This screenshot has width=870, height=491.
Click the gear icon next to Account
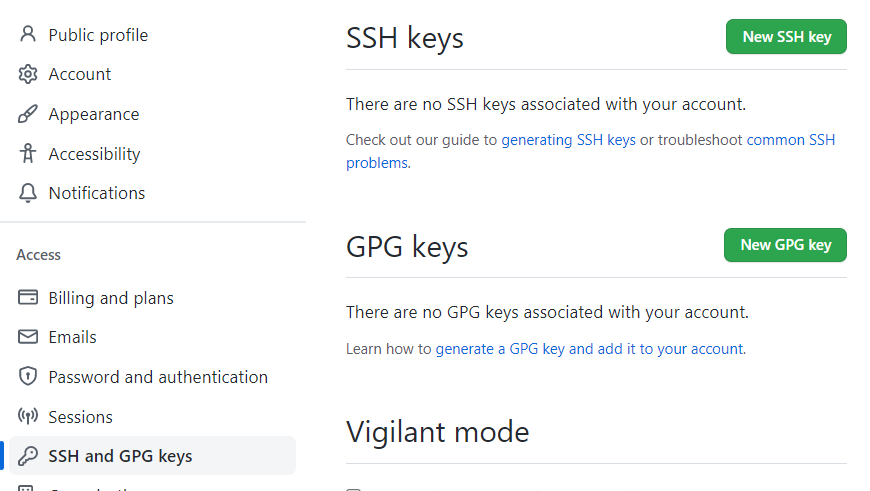(x=28, y=74)
